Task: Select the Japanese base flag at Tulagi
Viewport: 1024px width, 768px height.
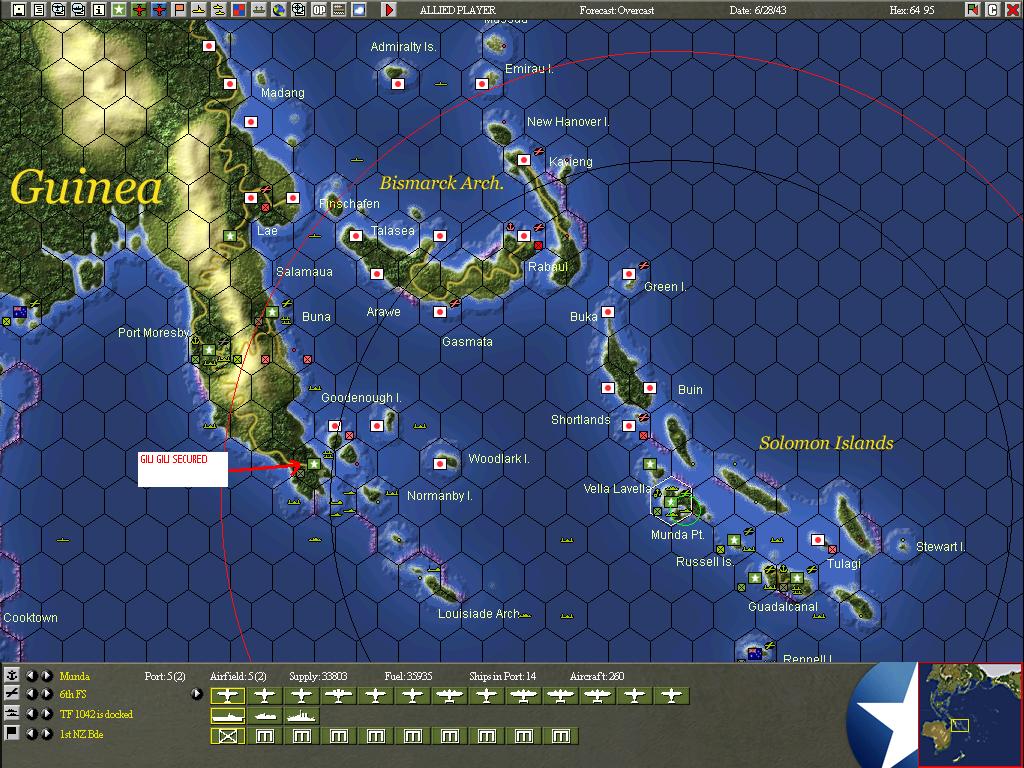Action: click(818, 539)
